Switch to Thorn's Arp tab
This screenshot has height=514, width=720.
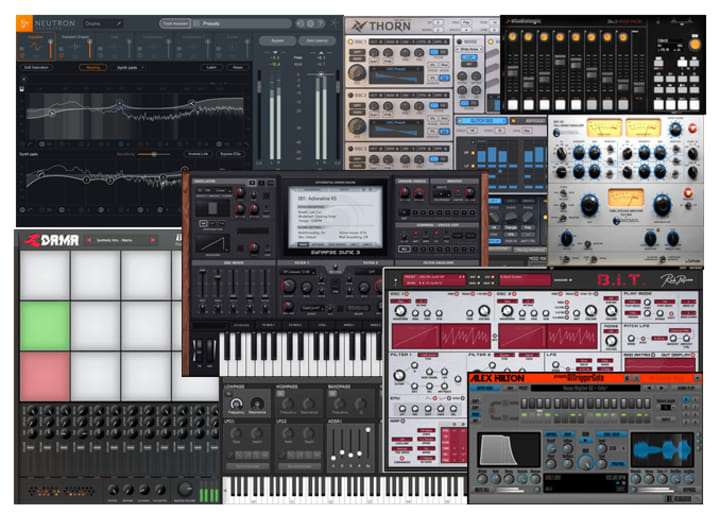pos(528,120)
